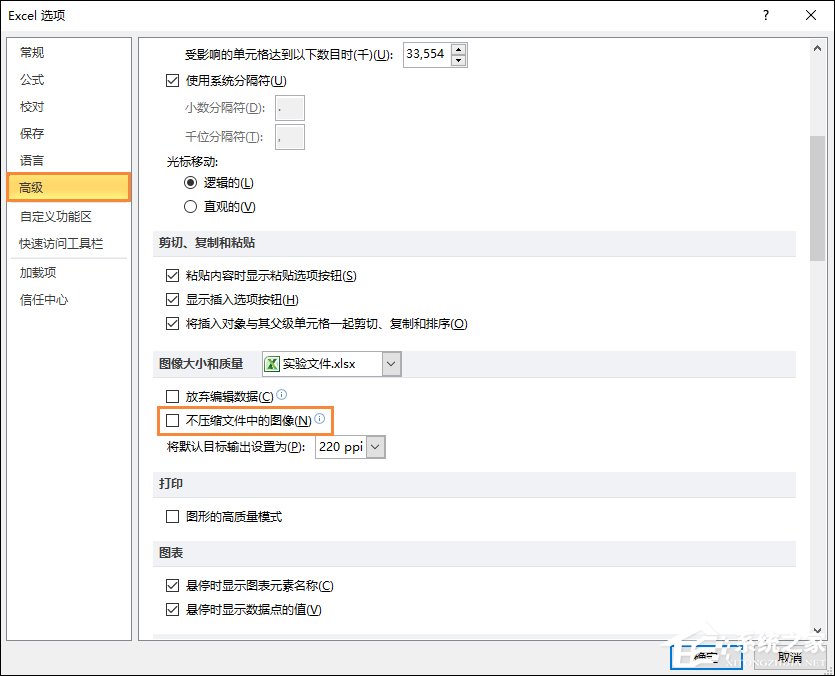
Task: Enable 不压缩文件中的图像
Action: click(x=172, y=421)
